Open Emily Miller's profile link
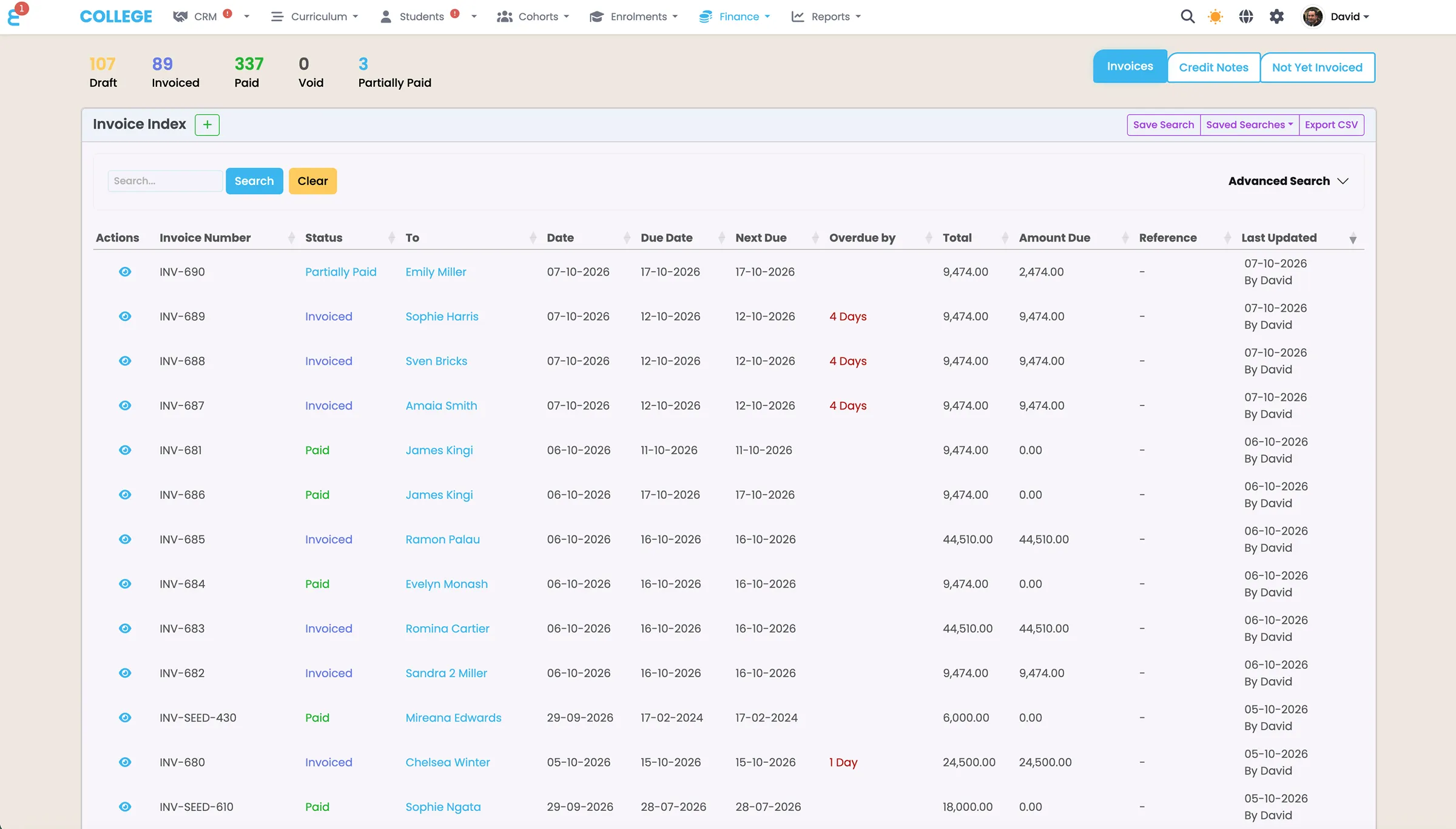1456x829 pixels. [436, 272]
